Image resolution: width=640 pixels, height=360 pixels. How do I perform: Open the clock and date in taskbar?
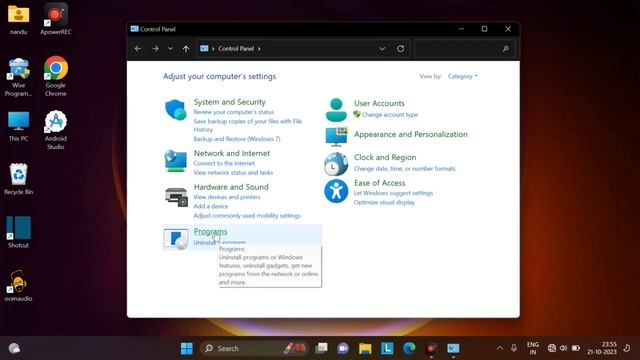coord(602,348)
